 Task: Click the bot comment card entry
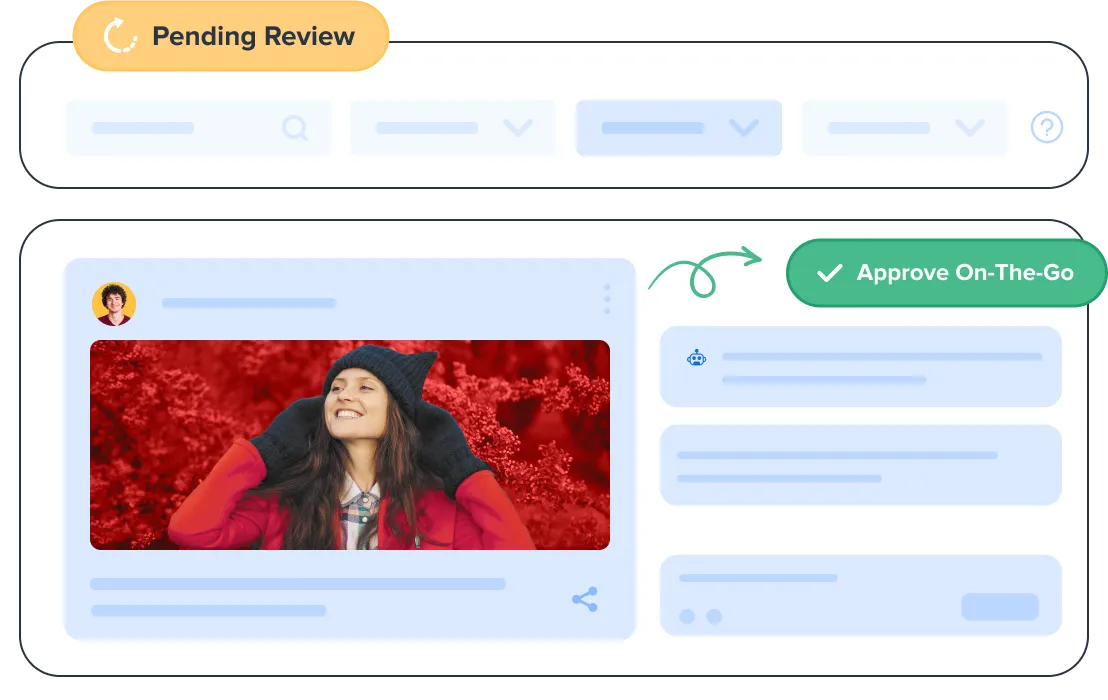click(860, 366)
